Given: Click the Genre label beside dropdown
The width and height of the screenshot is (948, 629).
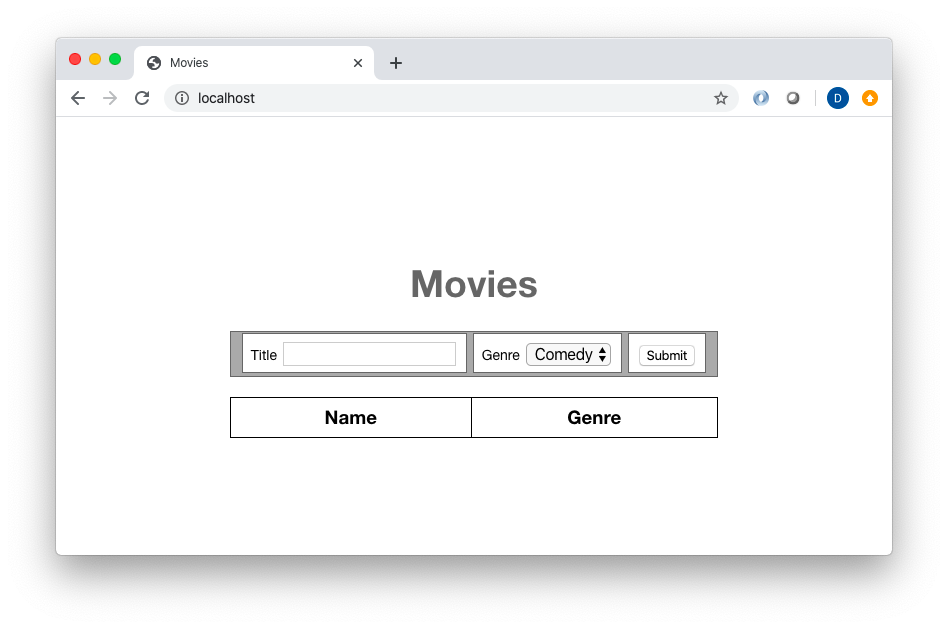Looking at the screenshot, I should 501,355.
